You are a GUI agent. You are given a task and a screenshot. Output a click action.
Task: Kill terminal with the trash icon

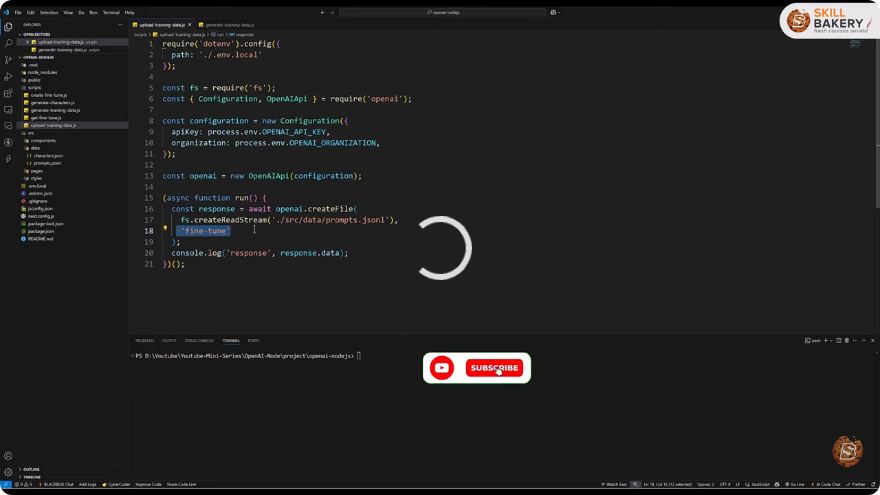[x=847, y=341]
